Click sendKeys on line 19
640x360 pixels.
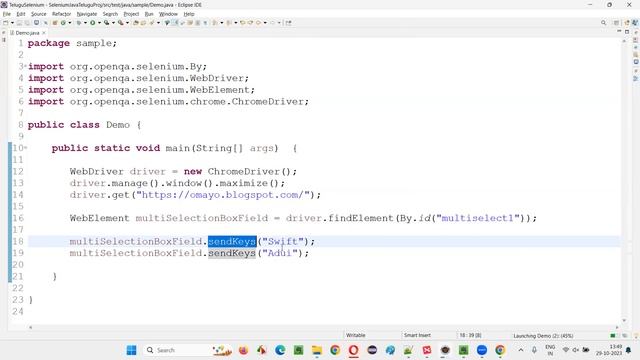(x=232, y=253)
